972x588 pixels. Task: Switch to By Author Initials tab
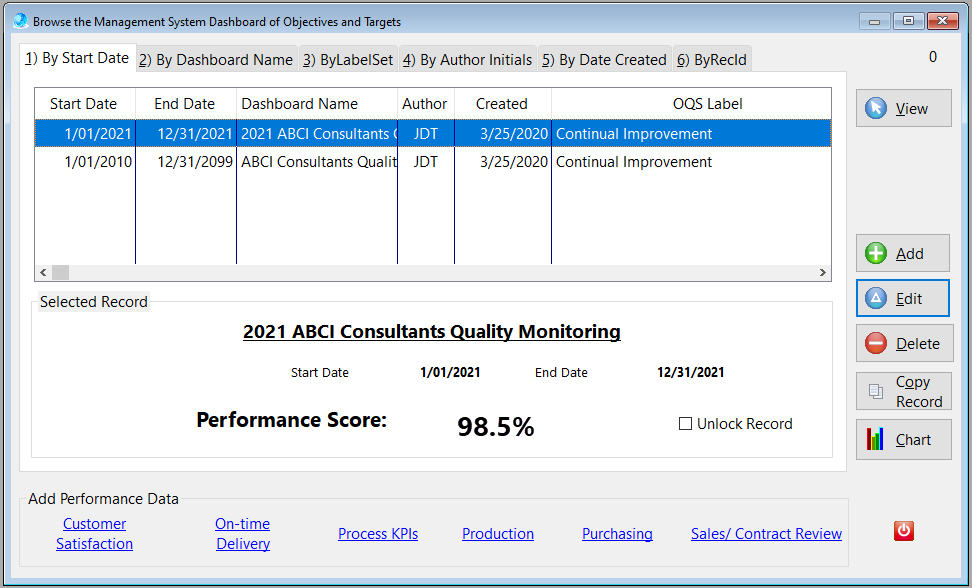467,59
